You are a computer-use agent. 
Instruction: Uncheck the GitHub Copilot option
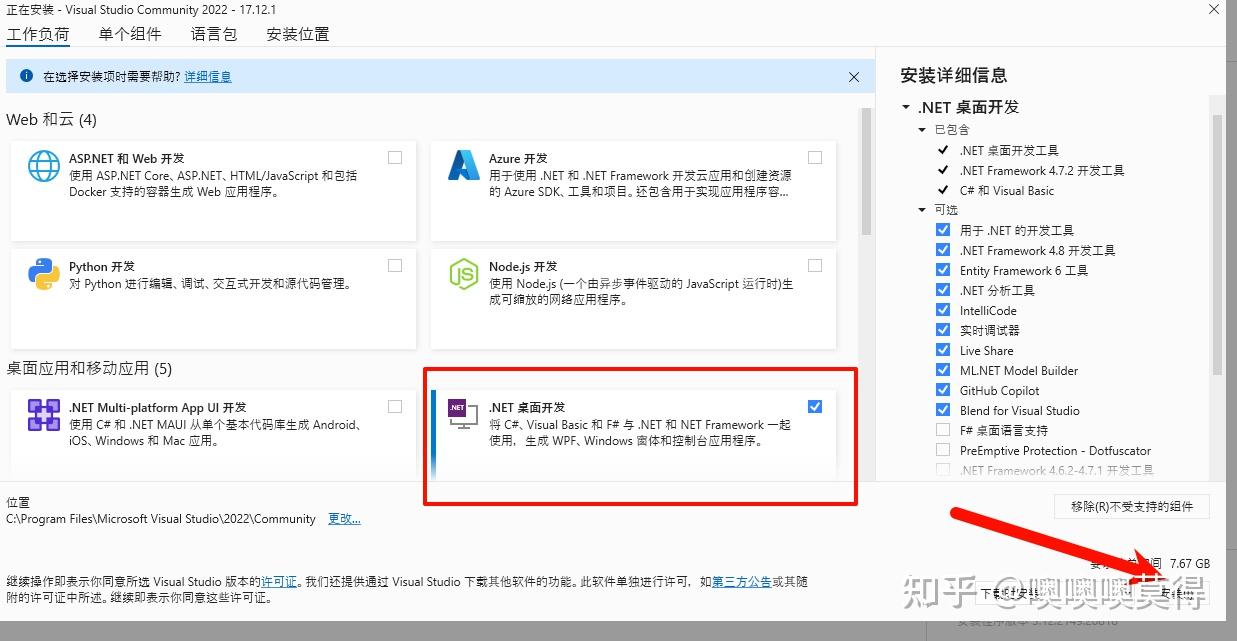click(943, 390)
